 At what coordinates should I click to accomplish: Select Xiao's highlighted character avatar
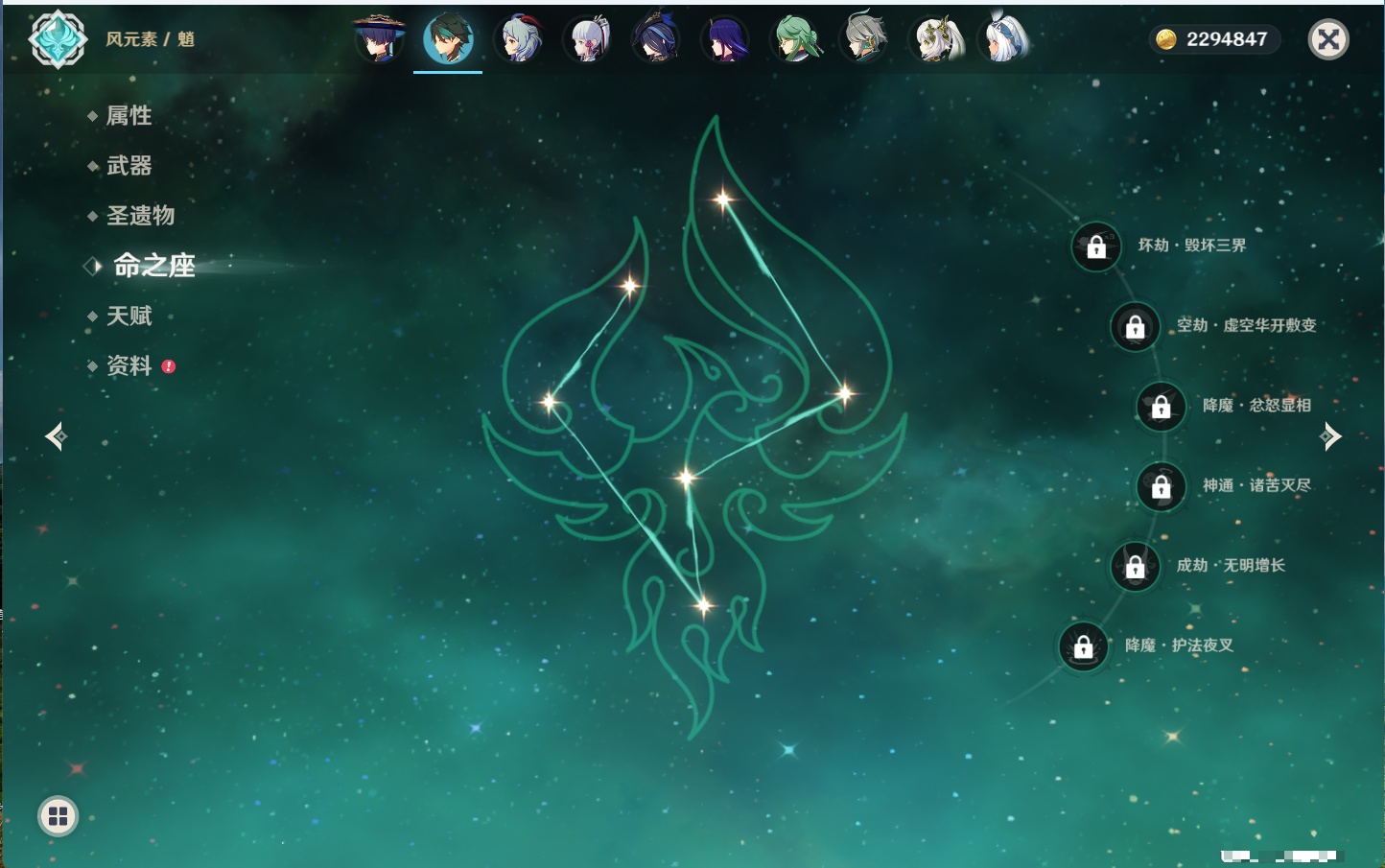click(448, 39)
